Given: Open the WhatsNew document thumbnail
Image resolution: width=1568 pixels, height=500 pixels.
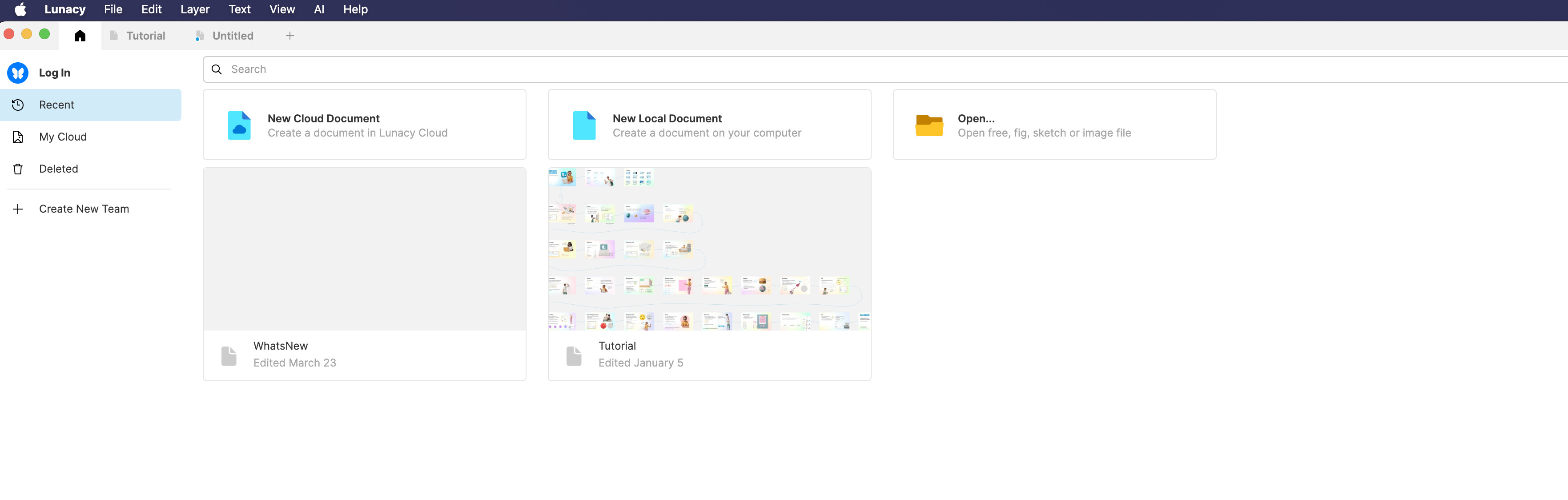Looking at the screenshot, I should [365, 249].
